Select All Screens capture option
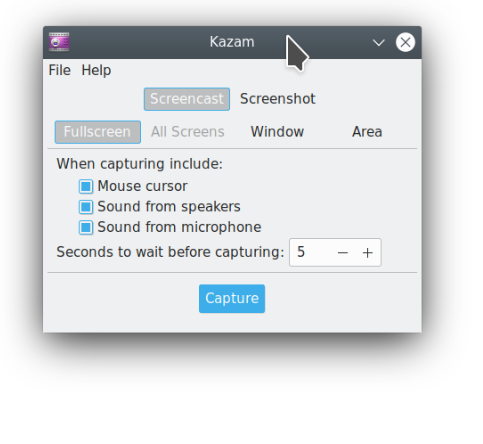 (x=188, y=132)
